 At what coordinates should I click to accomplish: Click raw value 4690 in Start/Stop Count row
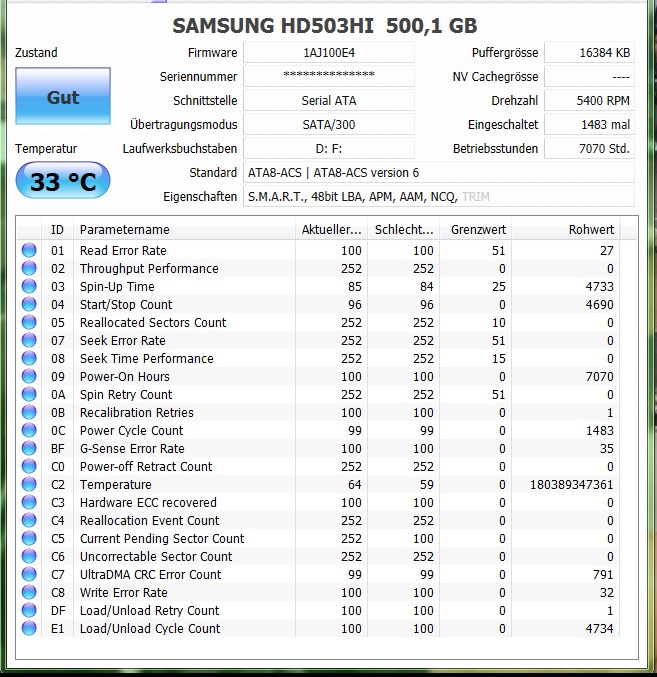coord(600,304)
